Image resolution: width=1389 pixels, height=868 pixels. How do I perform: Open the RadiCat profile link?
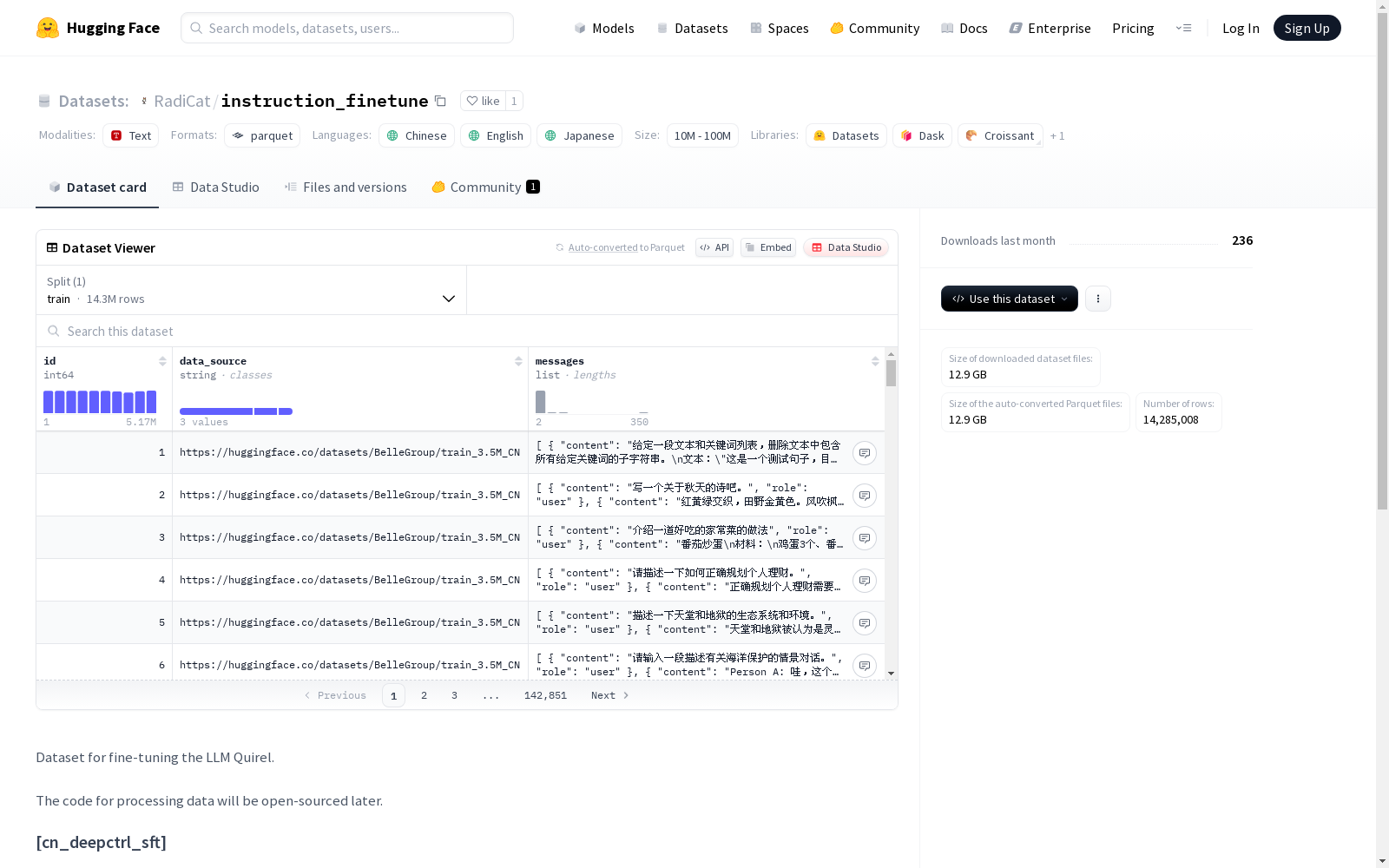(182, 101)
